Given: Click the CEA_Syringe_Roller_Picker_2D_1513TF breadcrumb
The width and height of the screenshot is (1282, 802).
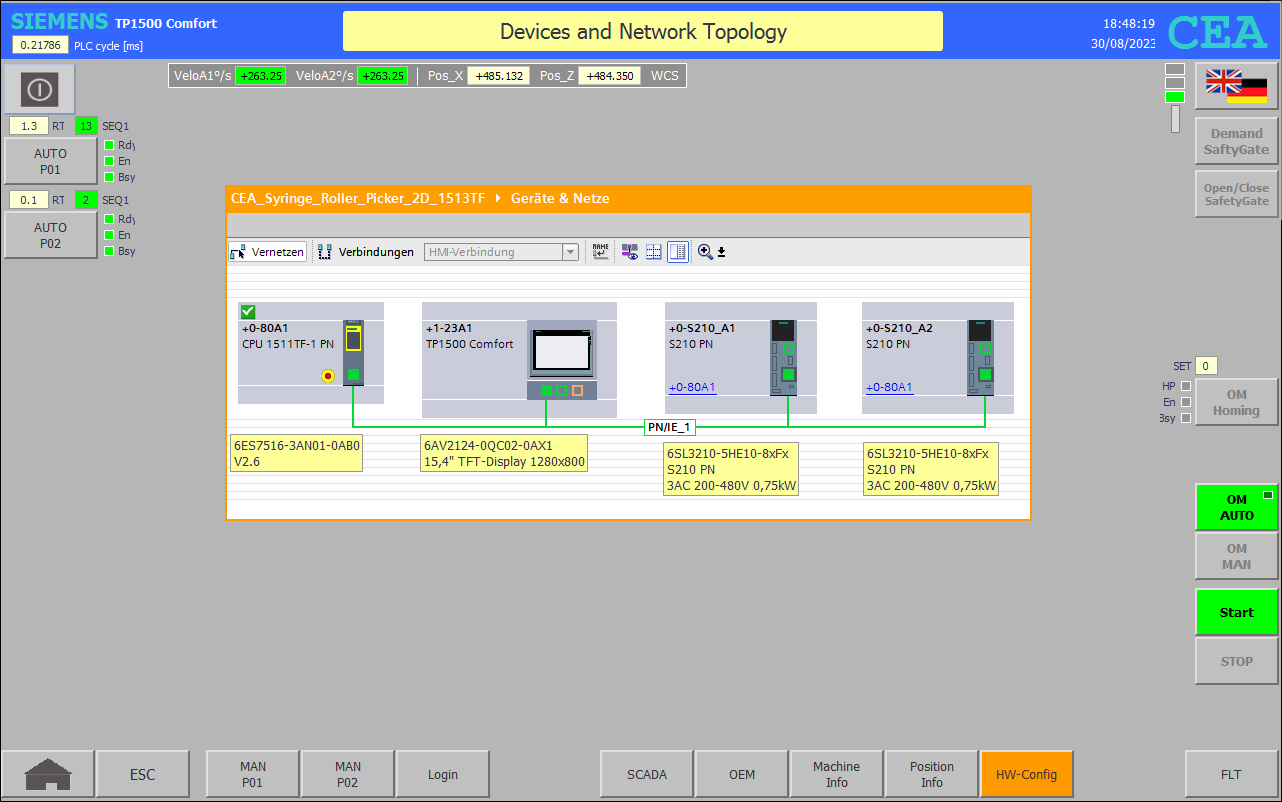Looking at the screenshot, I should coord(358,199).
